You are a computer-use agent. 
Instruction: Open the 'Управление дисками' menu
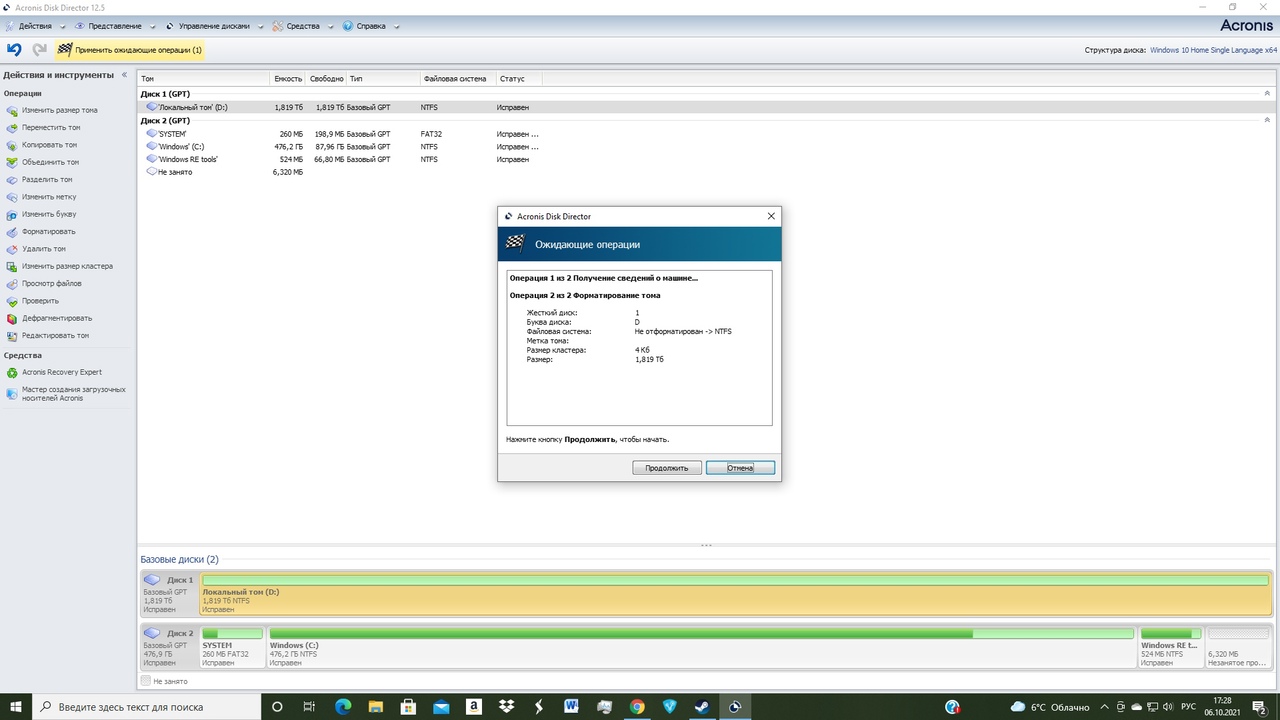click(x=213, y=26)
